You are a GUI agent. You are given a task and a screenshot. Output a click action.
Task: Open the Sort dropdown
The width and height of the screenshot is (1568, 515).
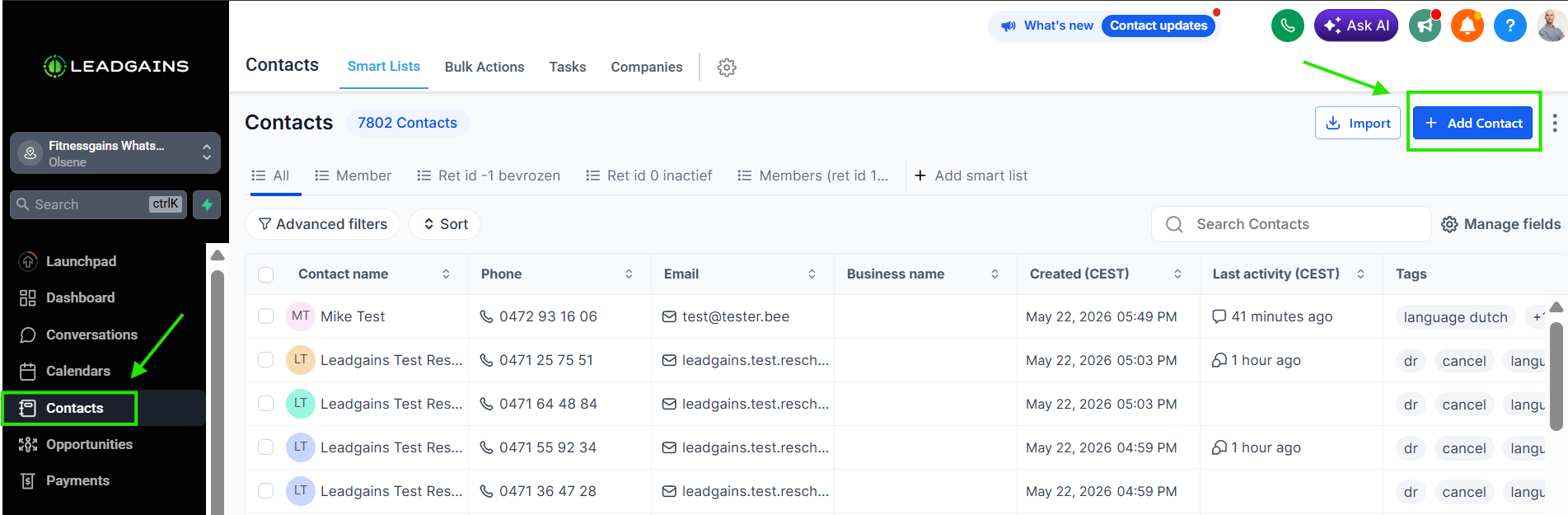445,224
